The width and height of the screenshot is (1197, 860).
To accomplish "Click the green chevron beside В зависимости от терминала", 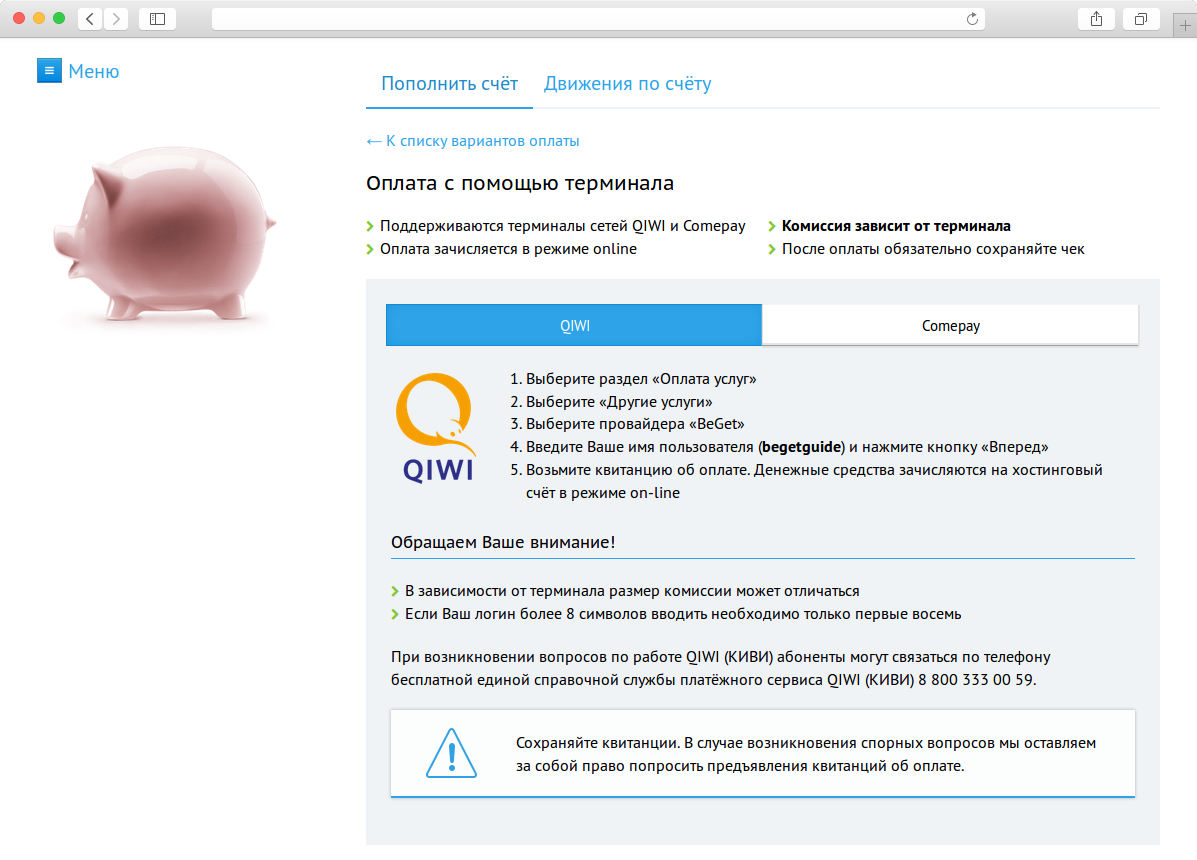I will point(395,591).
